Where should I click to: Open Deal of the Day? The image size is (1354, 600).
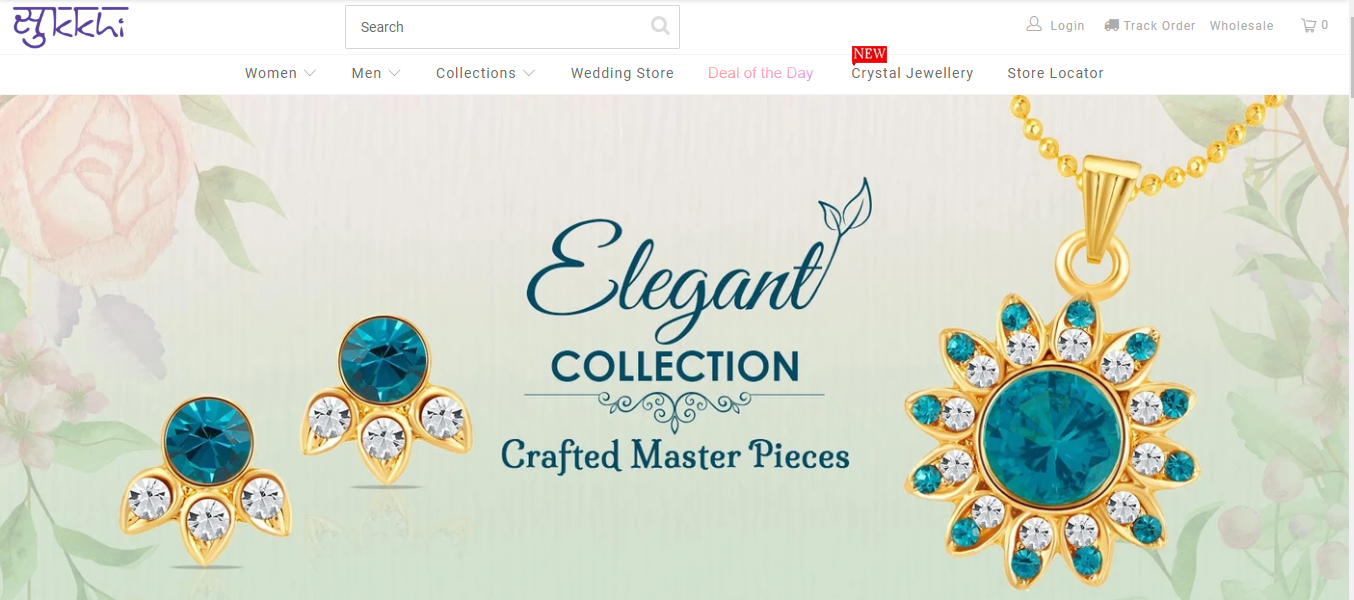760,73
